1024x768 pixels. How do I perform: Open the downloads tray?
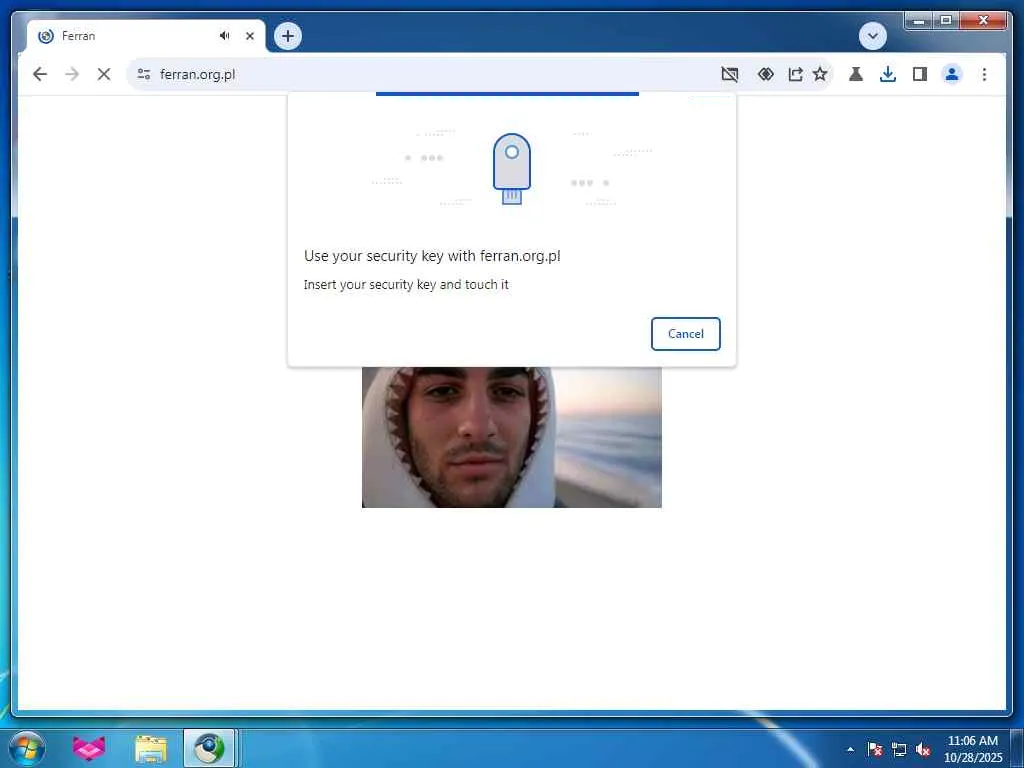point(888,74)
